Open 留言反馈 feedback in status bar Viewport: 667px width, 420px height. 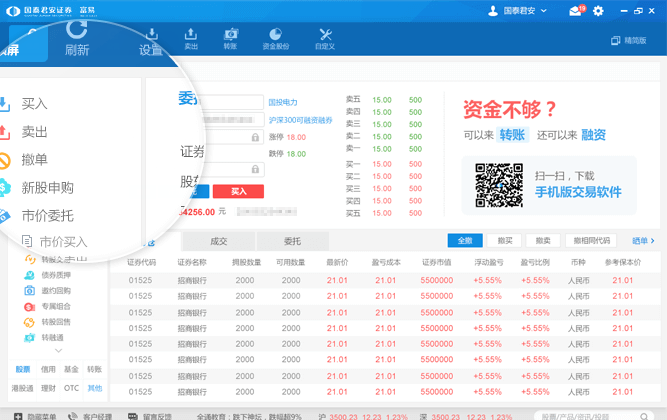point(150,416)
